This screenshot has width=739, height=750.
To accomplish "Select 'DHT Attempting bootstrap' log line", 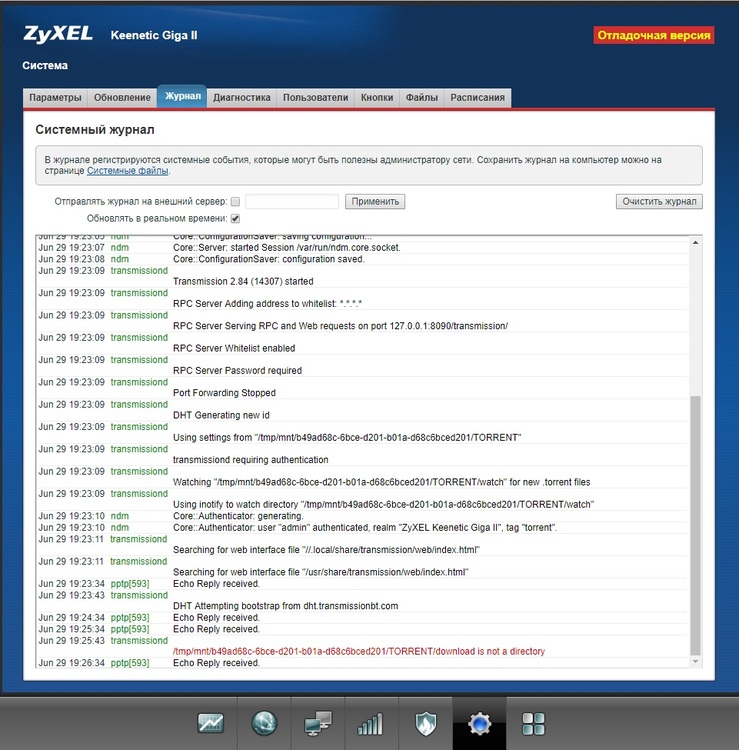I will tap(286, 606).
